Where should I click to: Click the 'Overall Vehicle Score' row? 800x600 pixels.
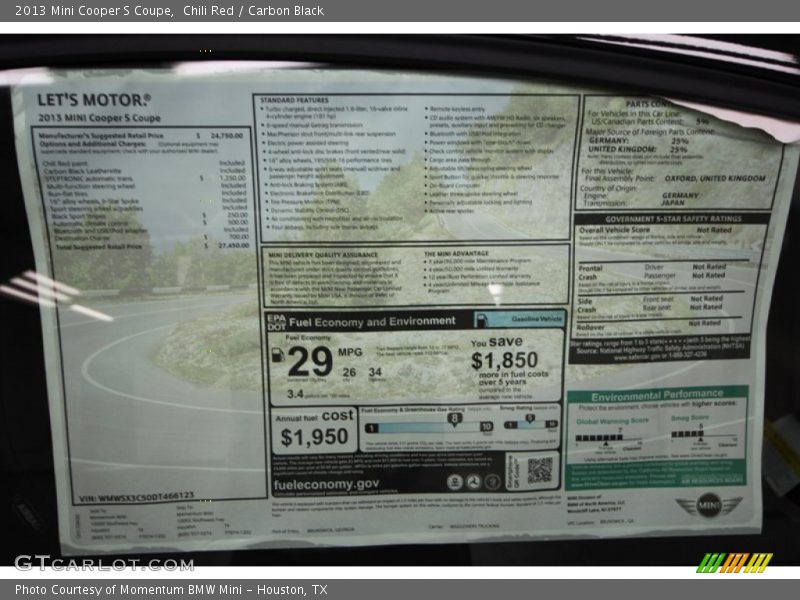tap(655, 230)
